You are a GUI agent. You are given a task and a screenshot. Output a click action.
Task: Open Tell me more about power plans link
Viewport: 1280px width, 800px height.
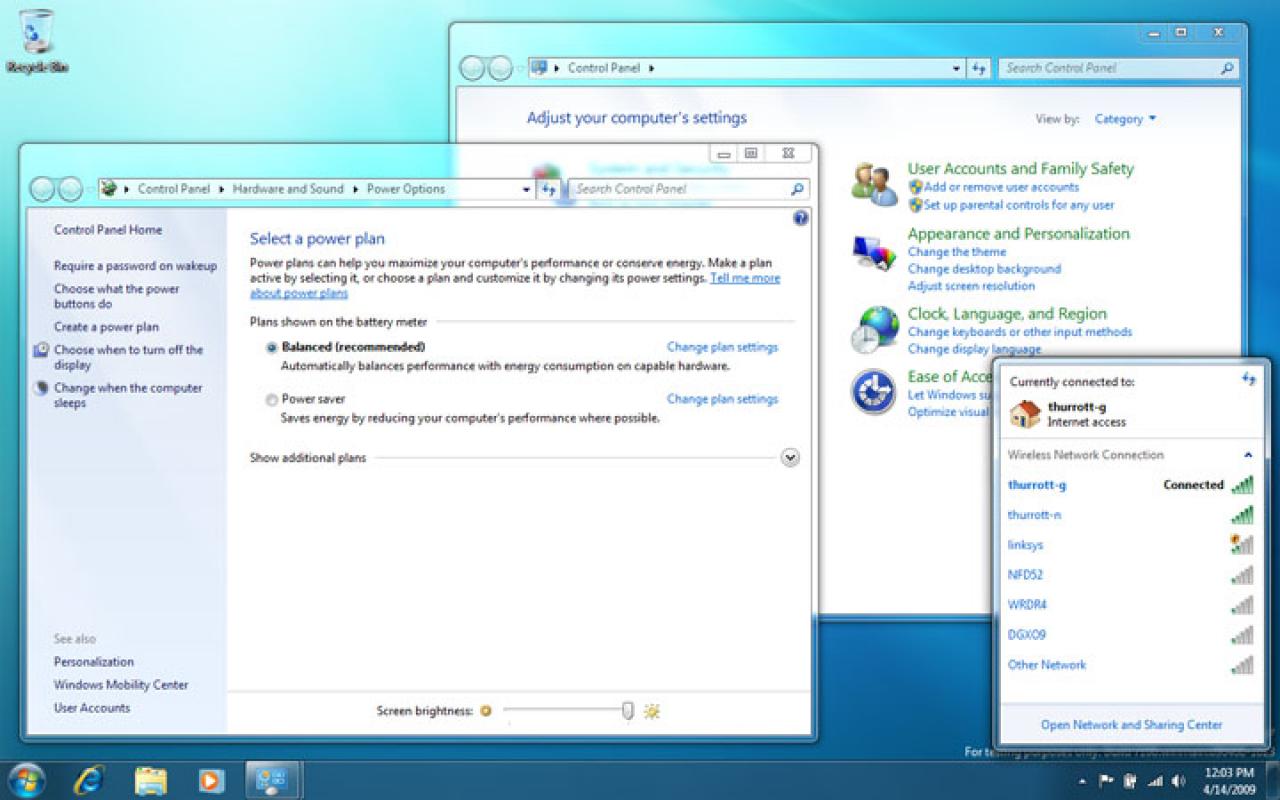[x=745, y=278]
